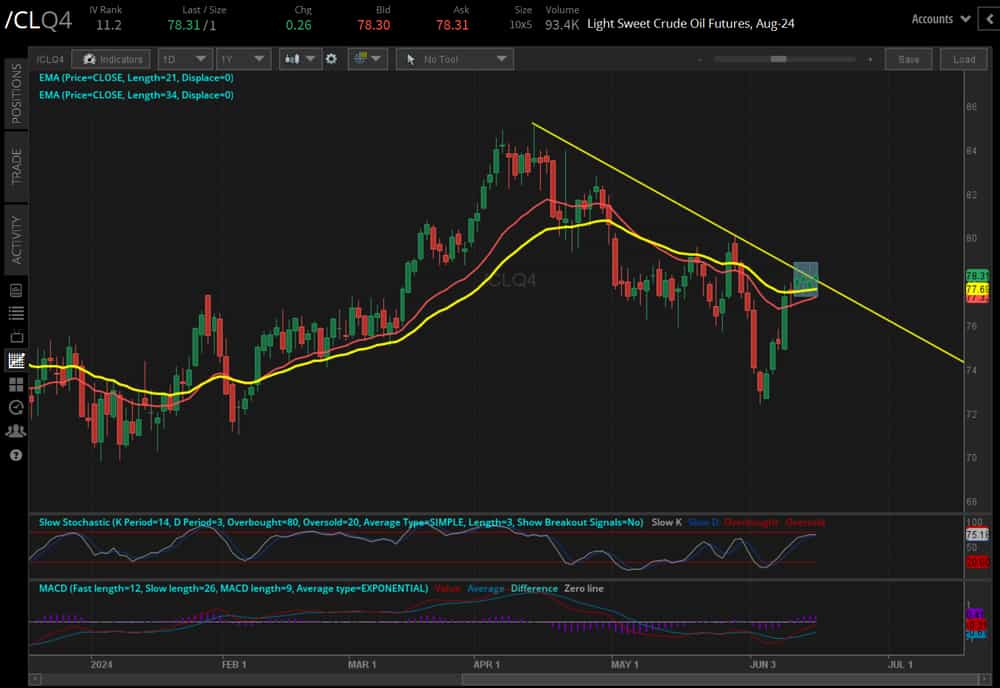The image size is (1000, 688).
Task: Open the chart settings gear icon
Action: coord(331,59)
